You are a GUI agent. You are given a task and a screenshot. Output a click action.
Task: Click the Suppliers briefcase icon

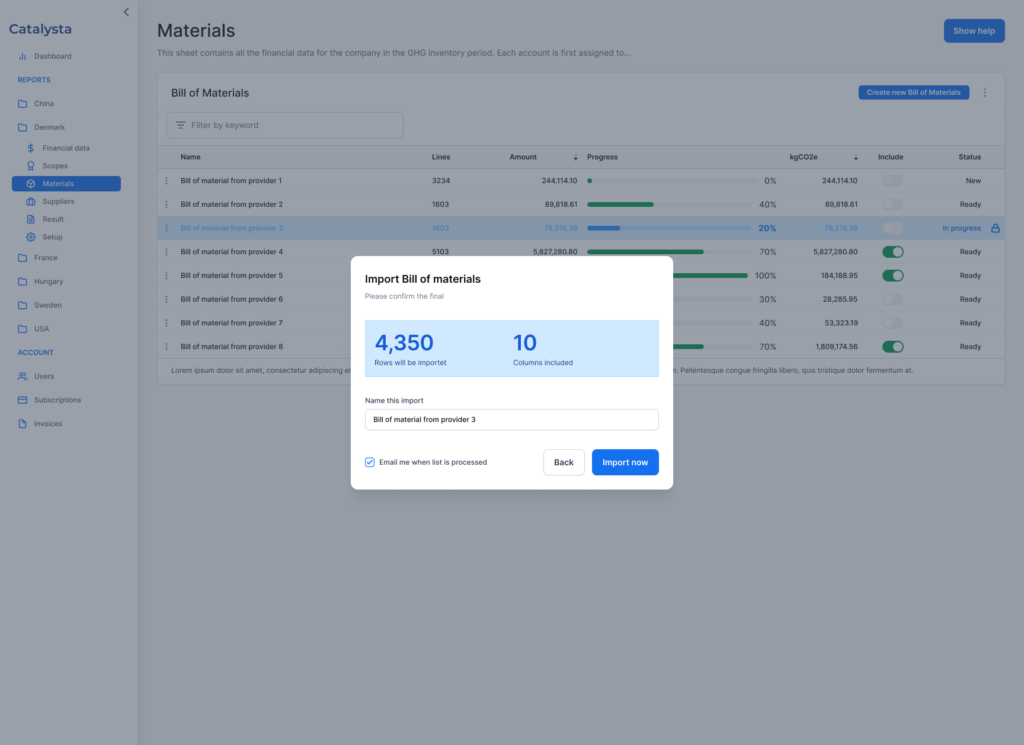tap(31, 202)
